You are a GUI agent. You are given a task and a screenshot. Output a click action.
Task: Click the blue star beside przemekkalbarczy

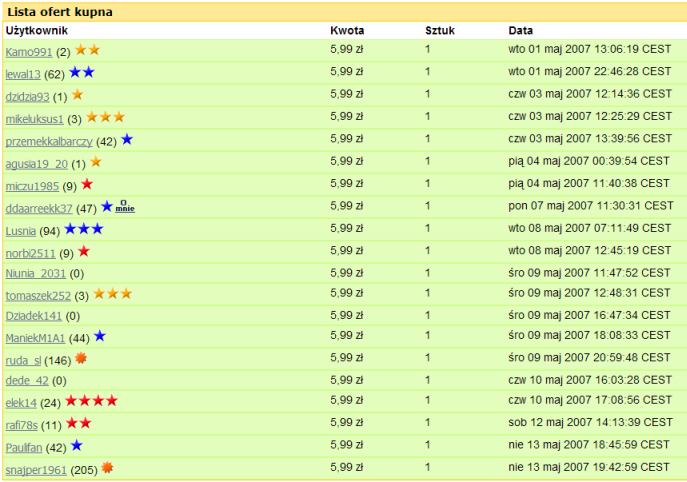tap(127, 139)
